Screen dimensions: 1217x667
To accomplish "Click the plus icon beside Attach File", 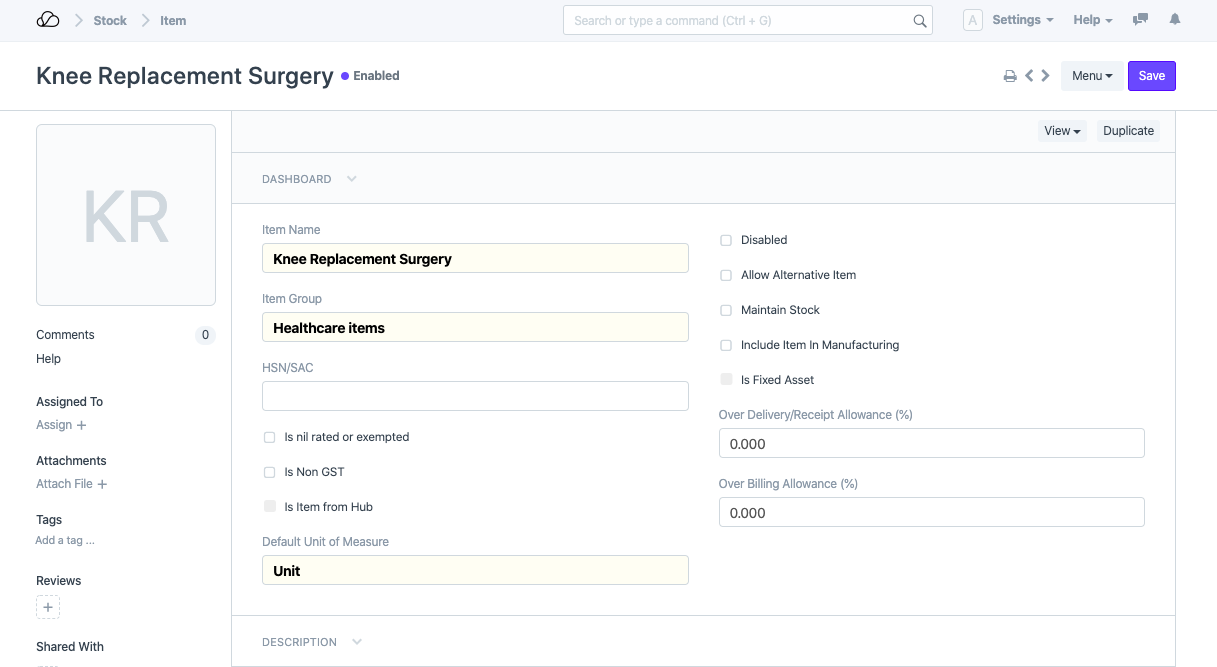I will pyautogui.click(x=102, y=484).
